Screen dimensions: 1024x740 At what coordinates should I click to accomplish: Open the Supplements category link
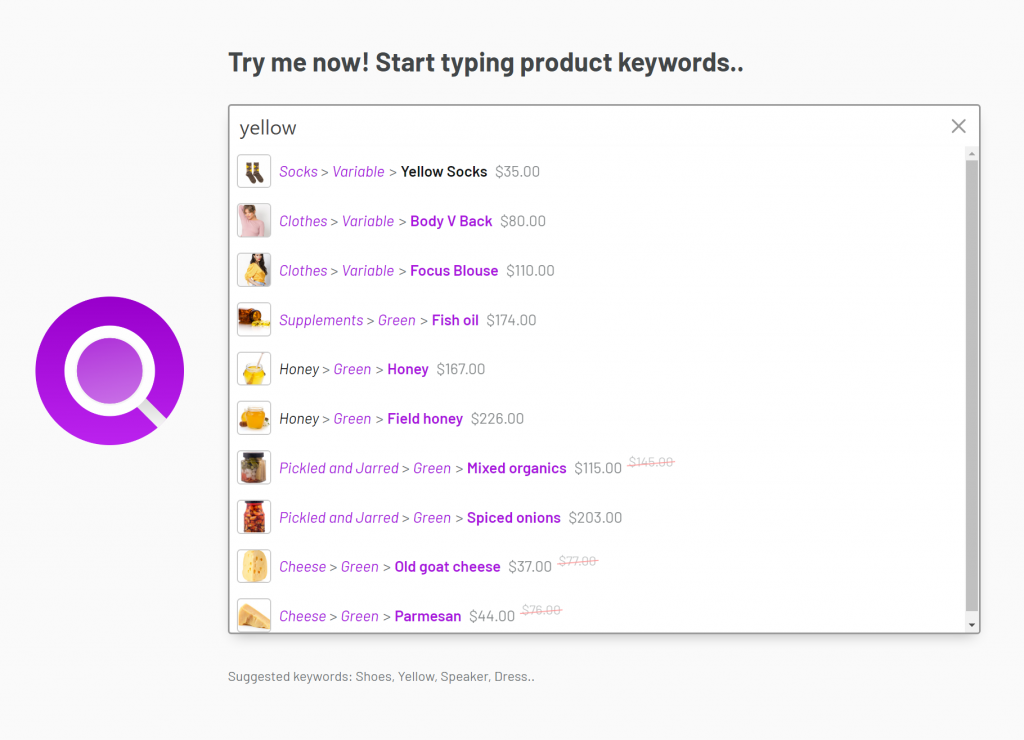[x=321, y=320]
